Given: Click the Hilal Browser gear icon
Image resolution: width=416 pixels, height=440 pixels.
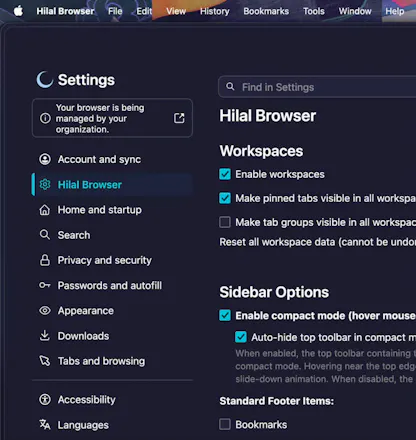Looking at the screenshot, I should pos(45,184).
